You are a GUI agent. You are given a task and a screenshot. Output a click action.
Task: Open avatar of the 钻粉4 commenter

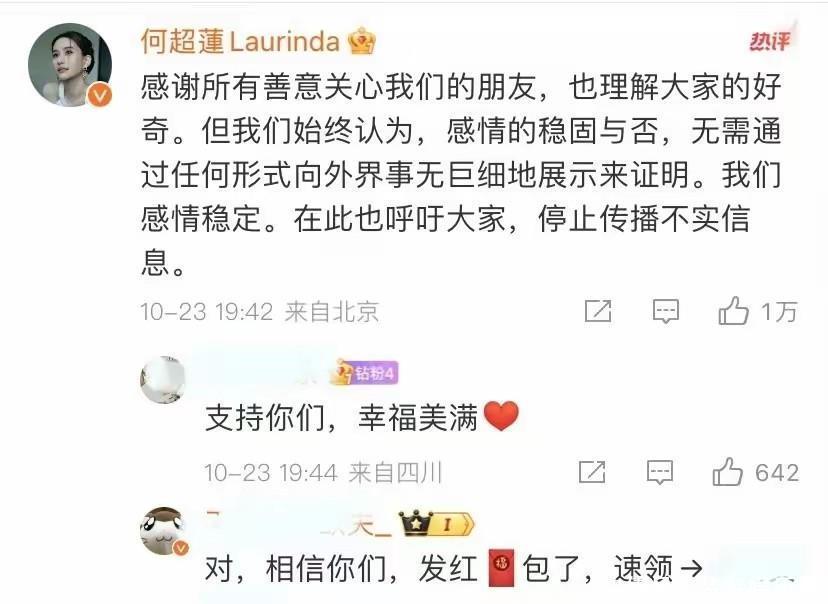pyautogui.click(x=163, y=380)
